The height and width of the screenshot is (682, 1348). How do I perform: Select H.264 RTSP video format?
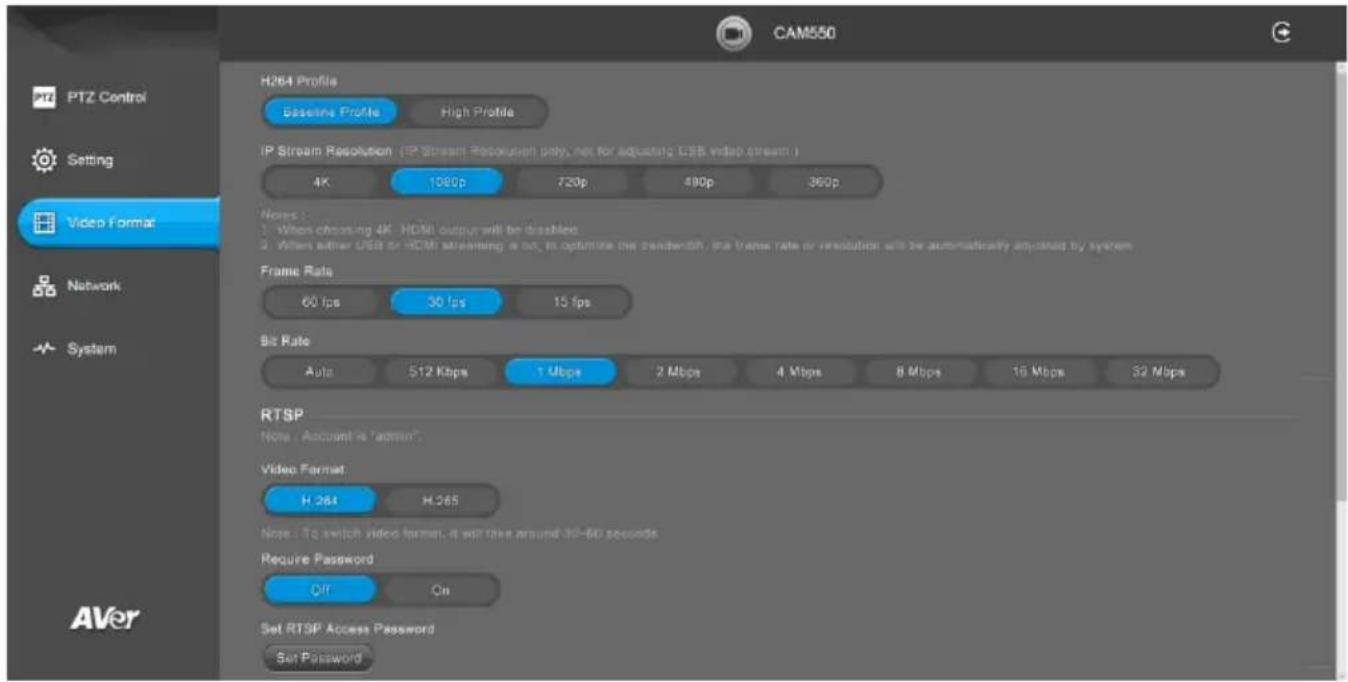click(320, 499)
